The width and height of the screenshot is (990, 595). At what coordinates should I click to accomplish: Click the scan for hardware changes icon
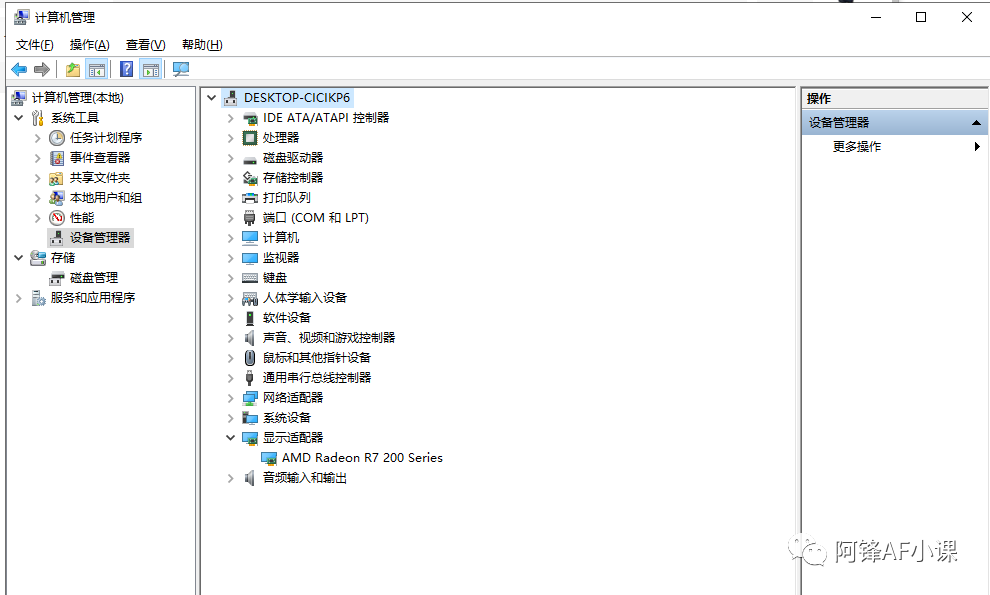pos(180,69)
